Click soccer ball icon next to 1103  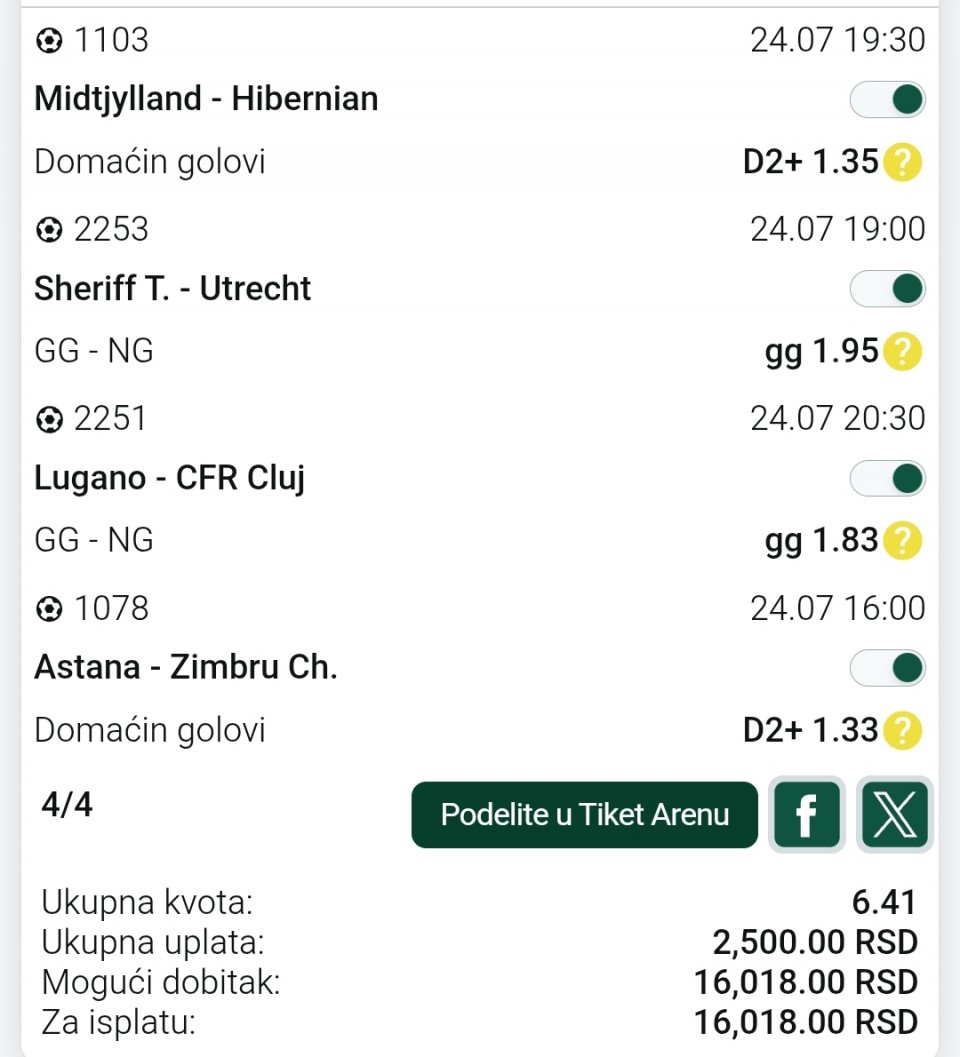[x=49, y=41]
